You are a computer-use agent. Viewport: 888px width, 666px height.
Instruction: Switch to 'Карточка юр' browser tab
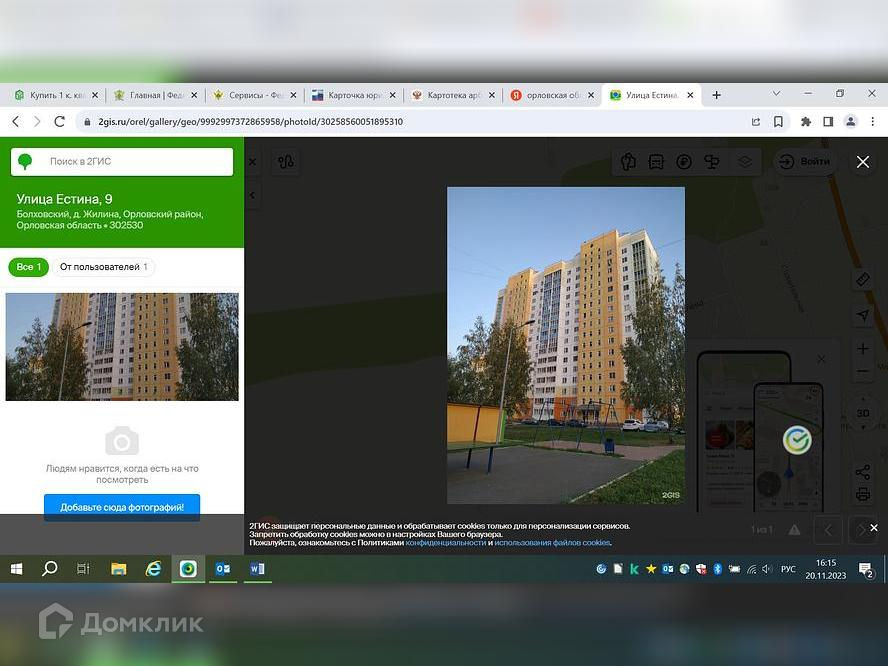(353, 95)
